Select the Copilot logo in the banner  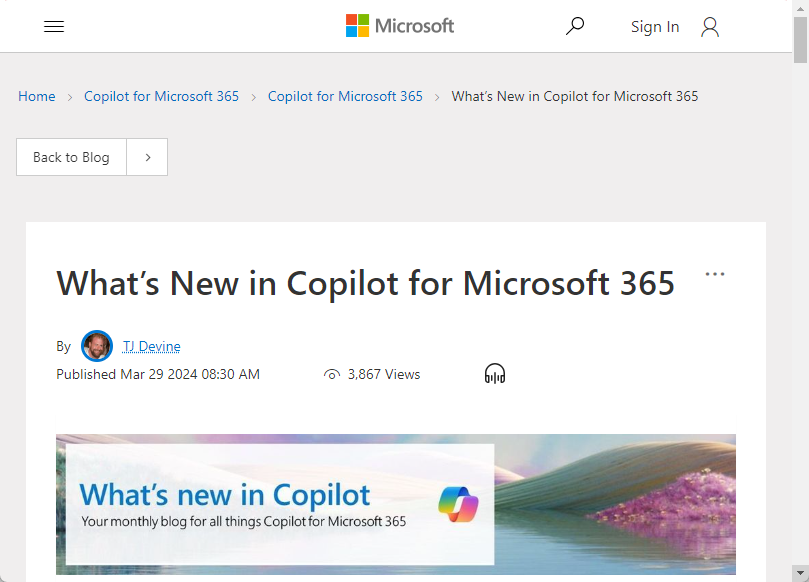pyautogui.click(x=458, y=504)
